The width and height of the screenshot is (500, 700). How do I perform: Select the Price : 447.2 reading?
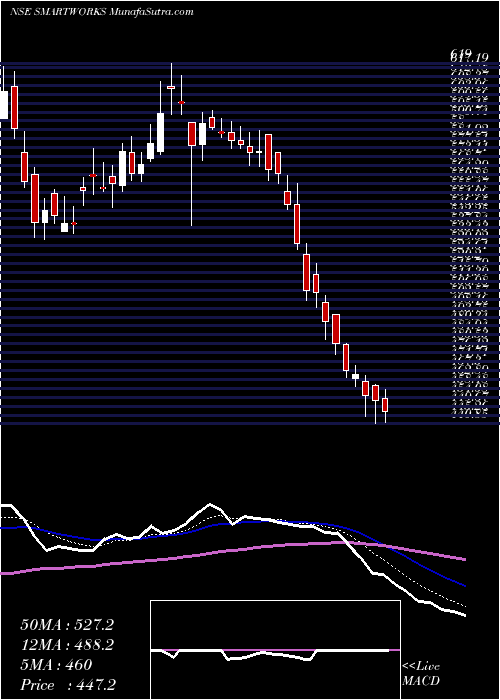(69, 685)
